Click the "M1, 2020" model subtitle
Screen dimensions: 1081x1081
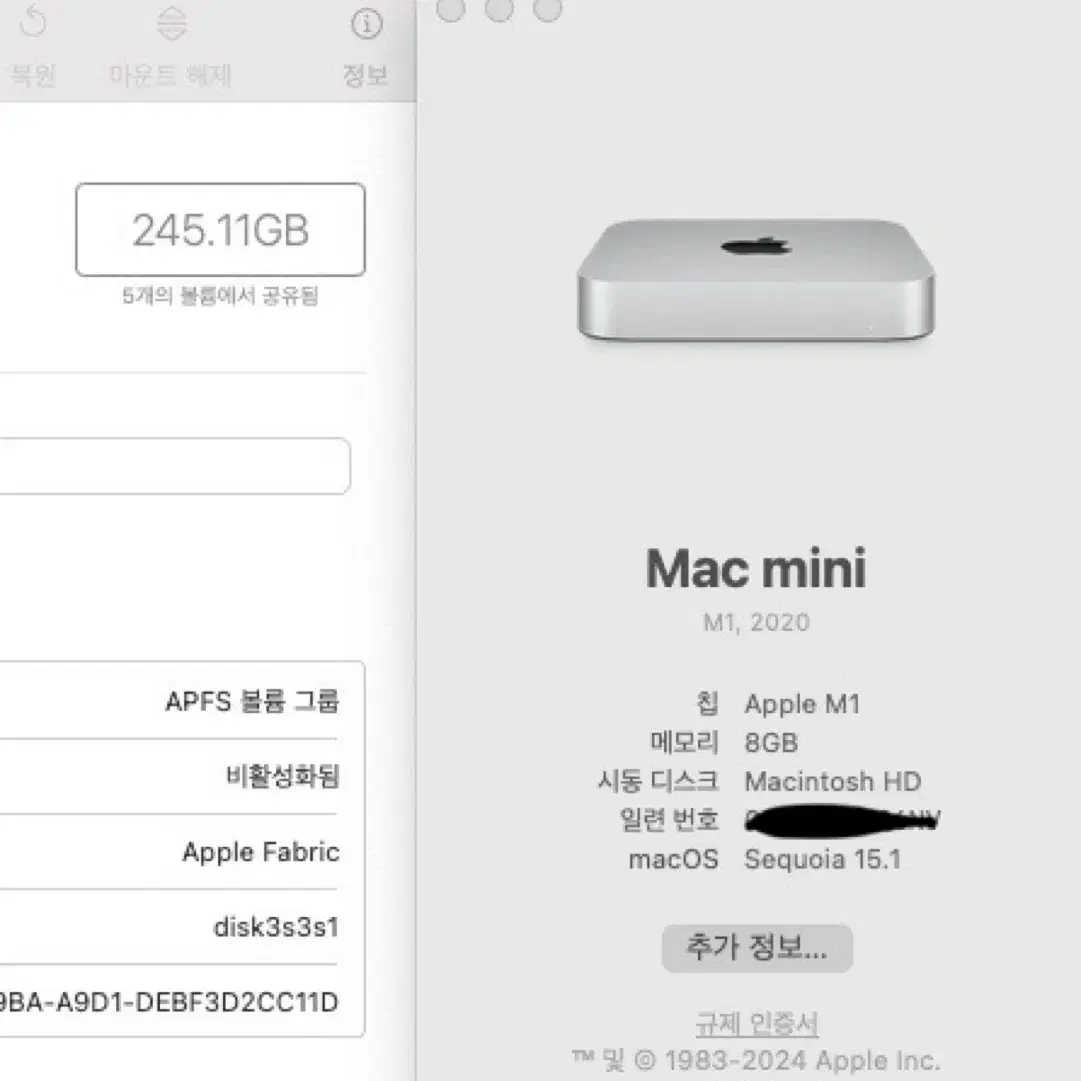tap(756, 623)
